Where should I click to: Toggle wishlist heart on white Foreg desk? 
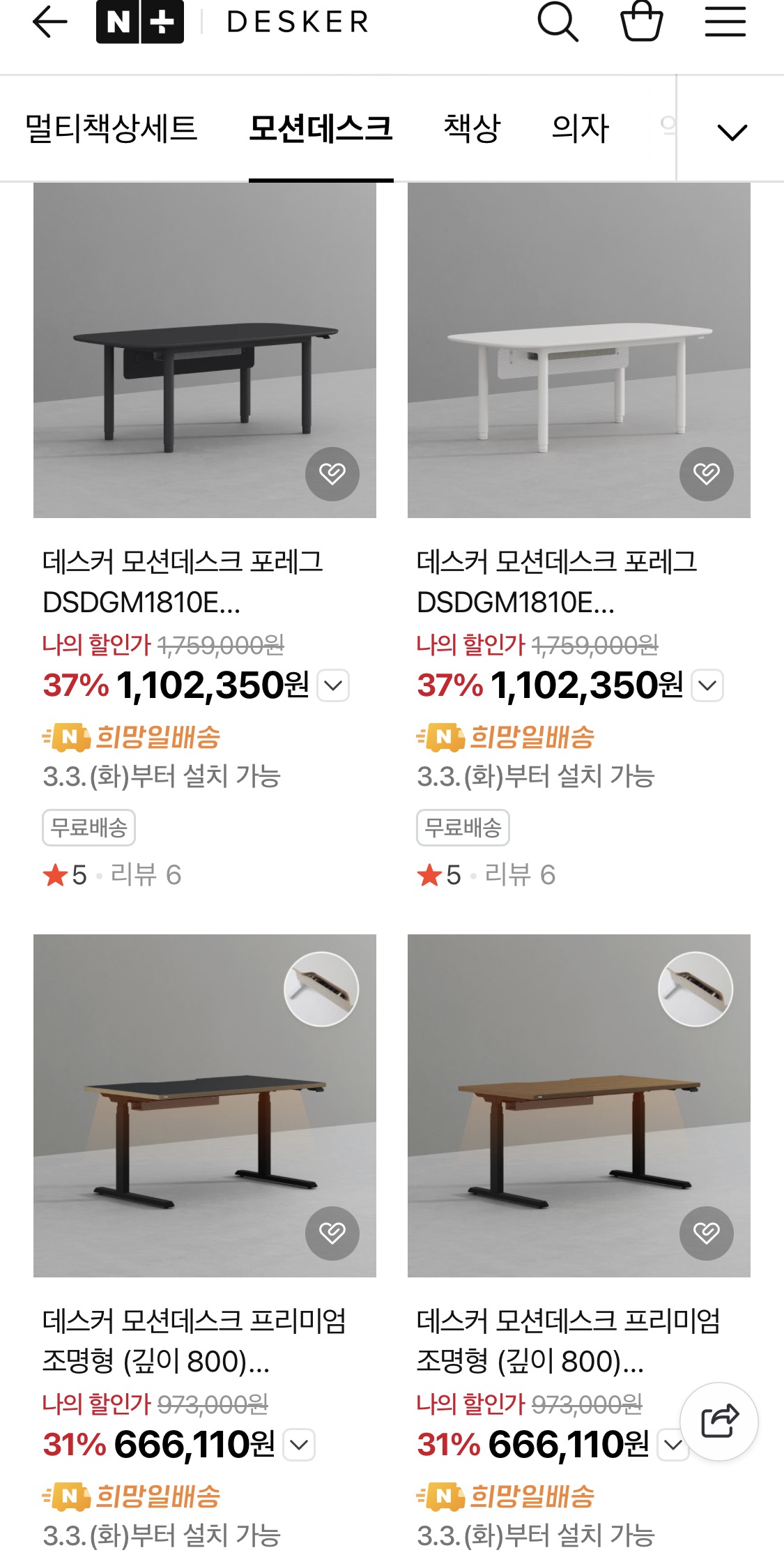click(707, 474)
